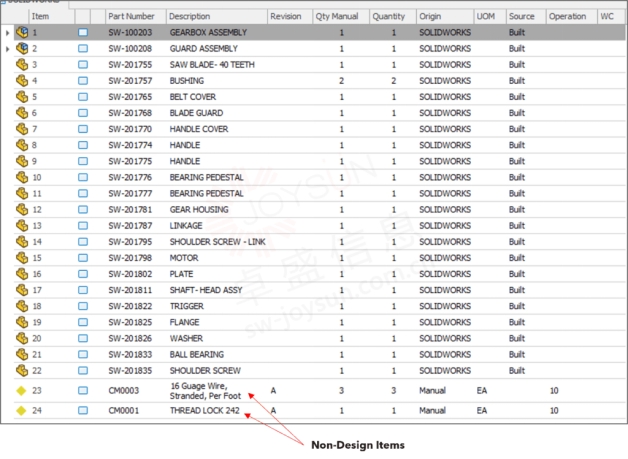
Task: Click the part icon for BALL BEARING row
Action: pos(22,354)
